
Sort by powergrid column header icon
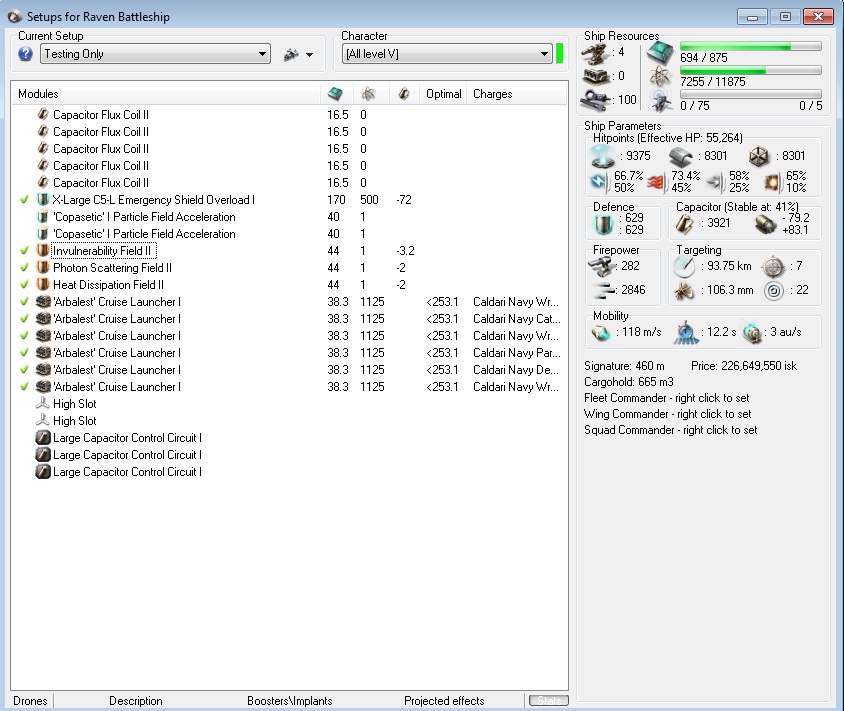coord(368,94)
